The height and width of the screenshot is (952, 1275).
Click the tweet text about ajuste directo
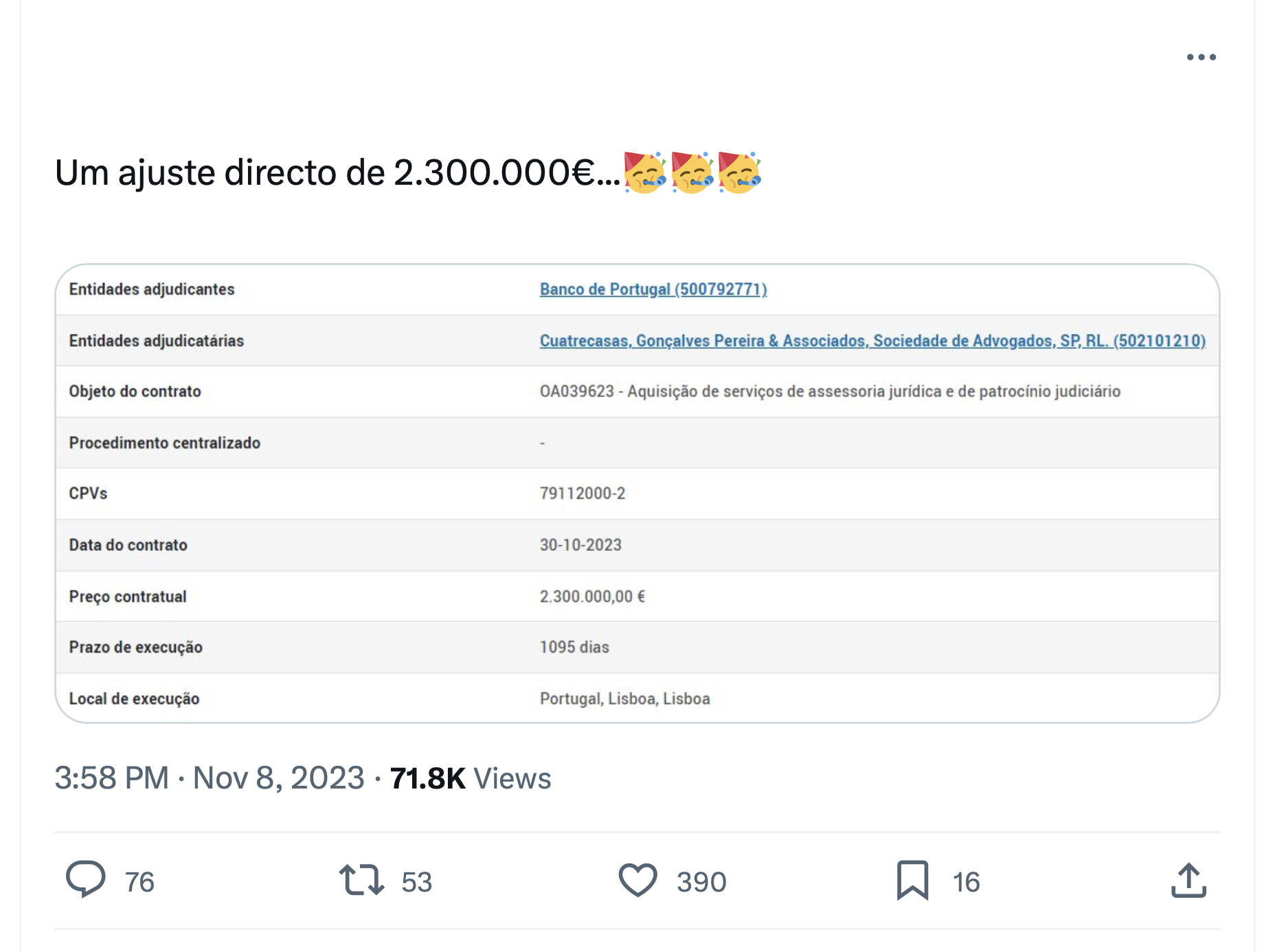click(337, 172)
